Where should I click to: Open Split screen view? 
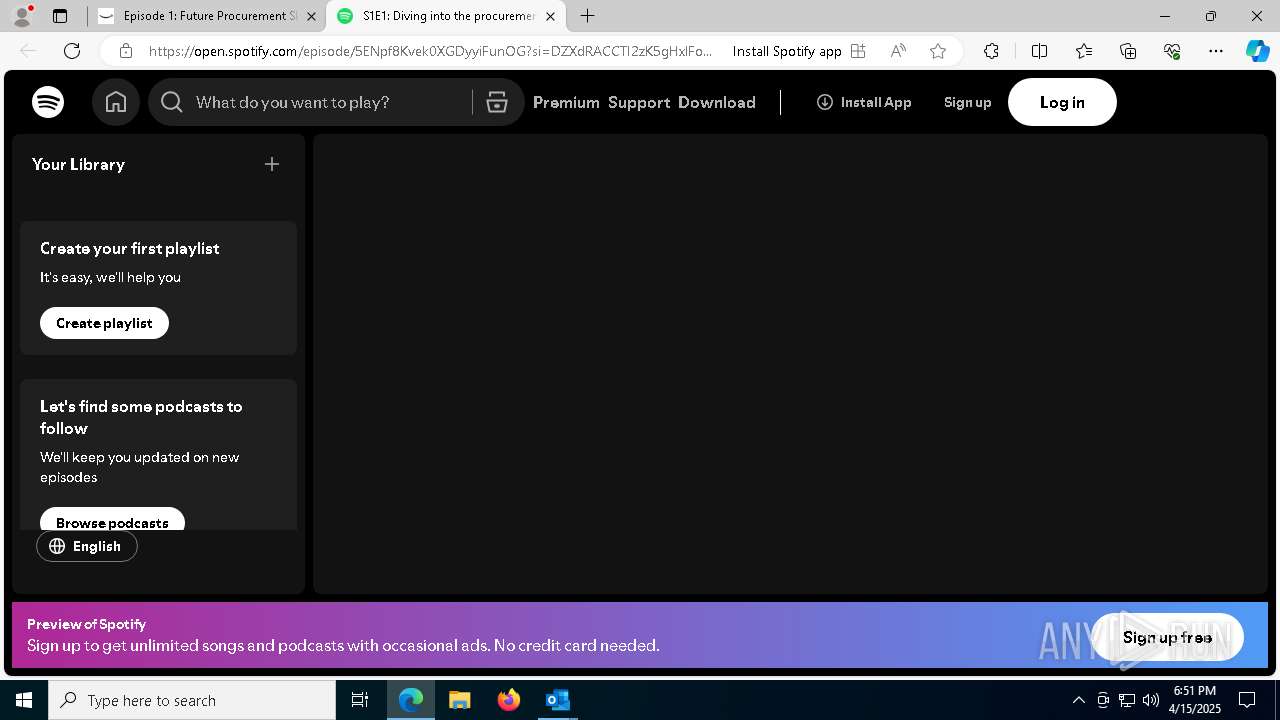point(1039,51)
